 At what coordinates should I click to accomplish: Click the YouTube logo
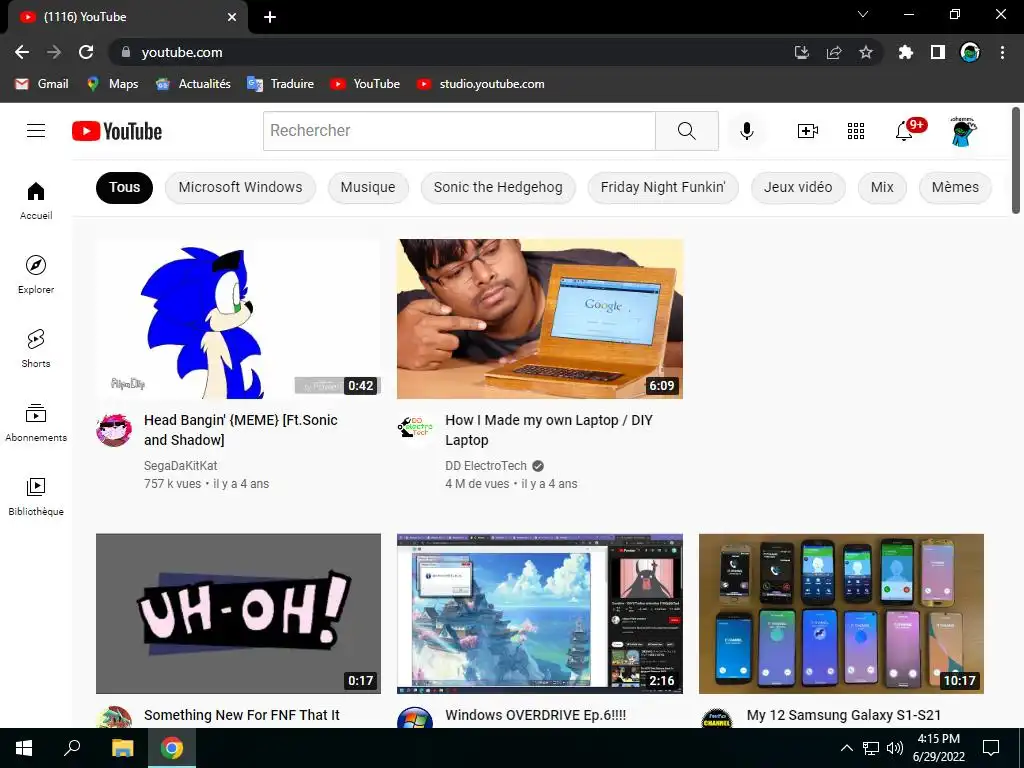117,131
